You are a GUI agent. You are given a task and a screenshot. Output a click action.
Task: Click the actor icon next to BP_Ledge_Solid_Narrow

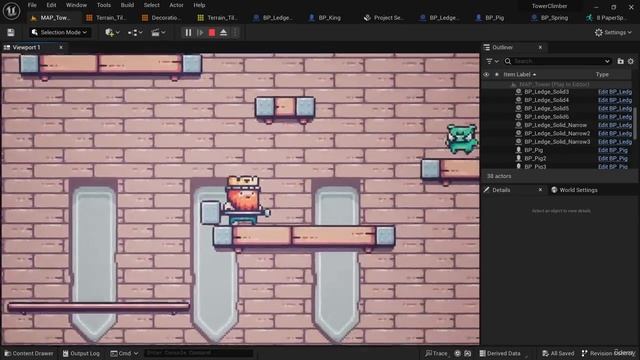(518, 125)
